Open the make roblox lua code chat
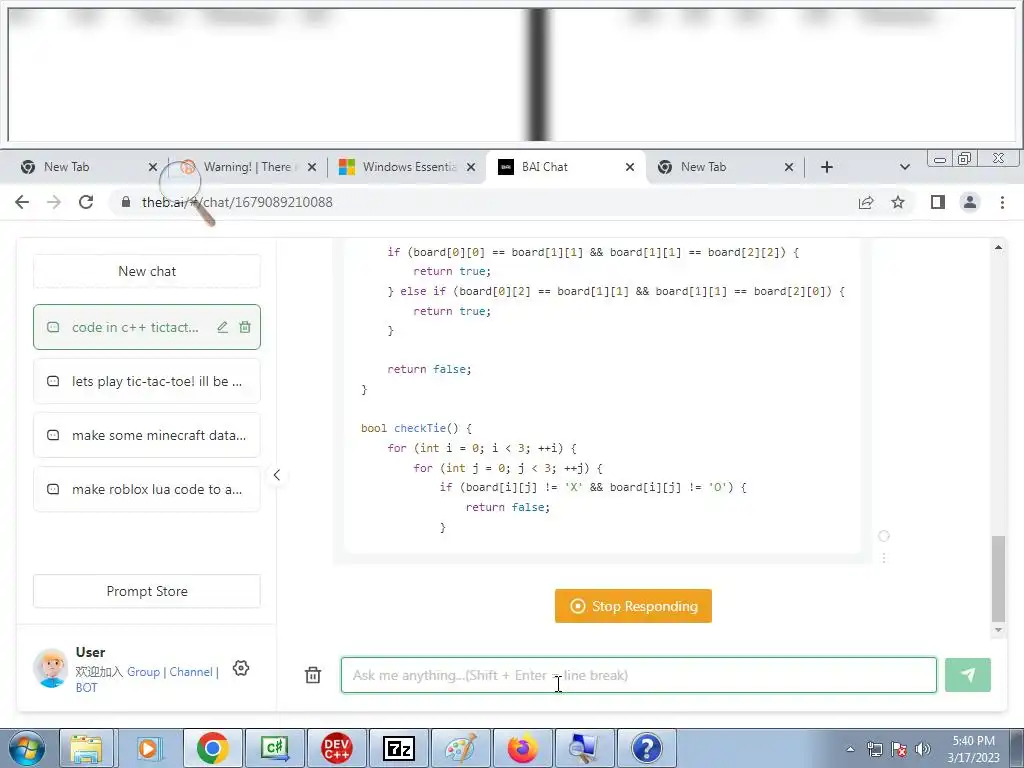This screenshot has width=1024, height=768. [147, 489]
